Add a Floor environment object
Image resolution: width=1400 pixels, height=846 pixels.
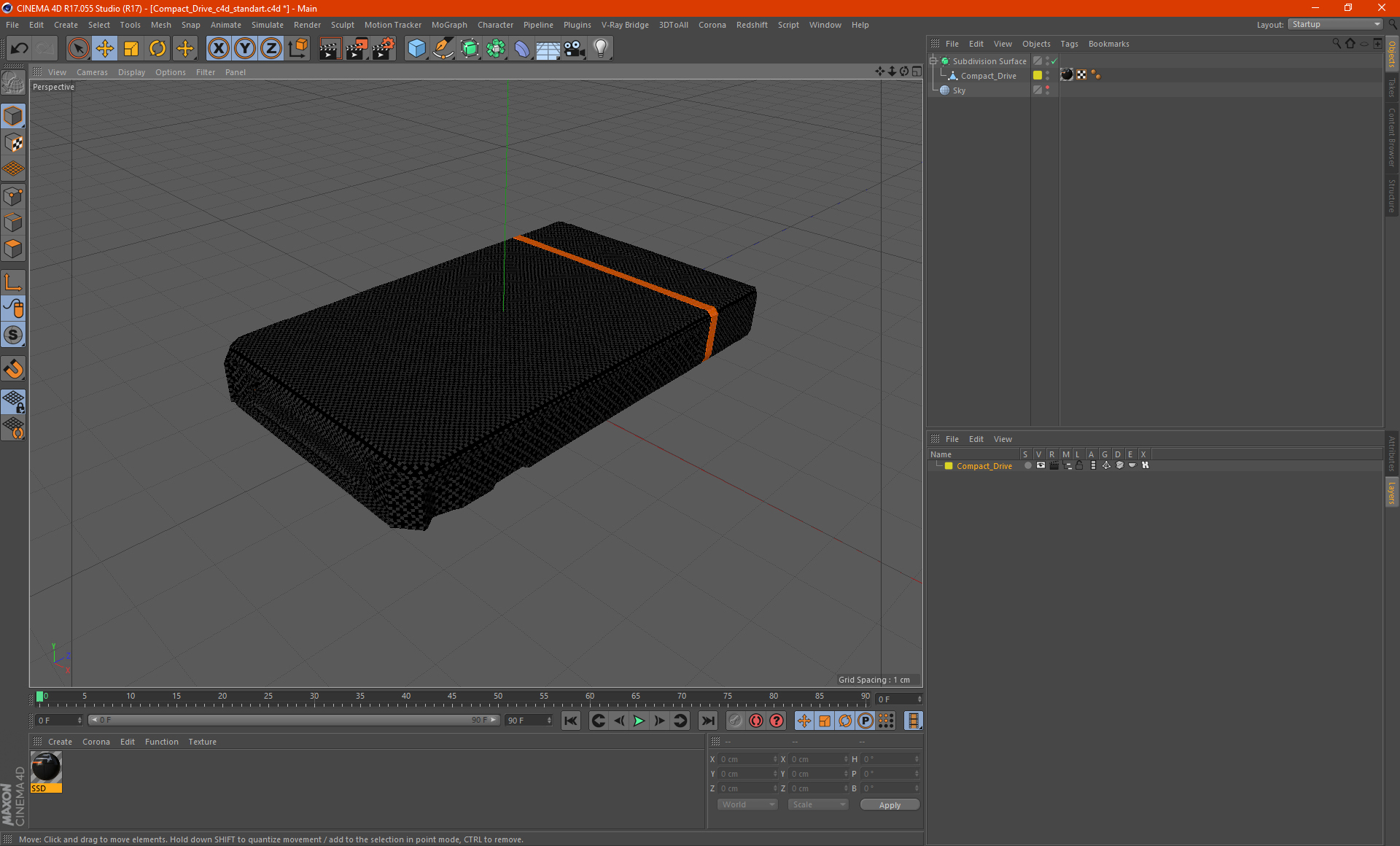click(548, 49)
